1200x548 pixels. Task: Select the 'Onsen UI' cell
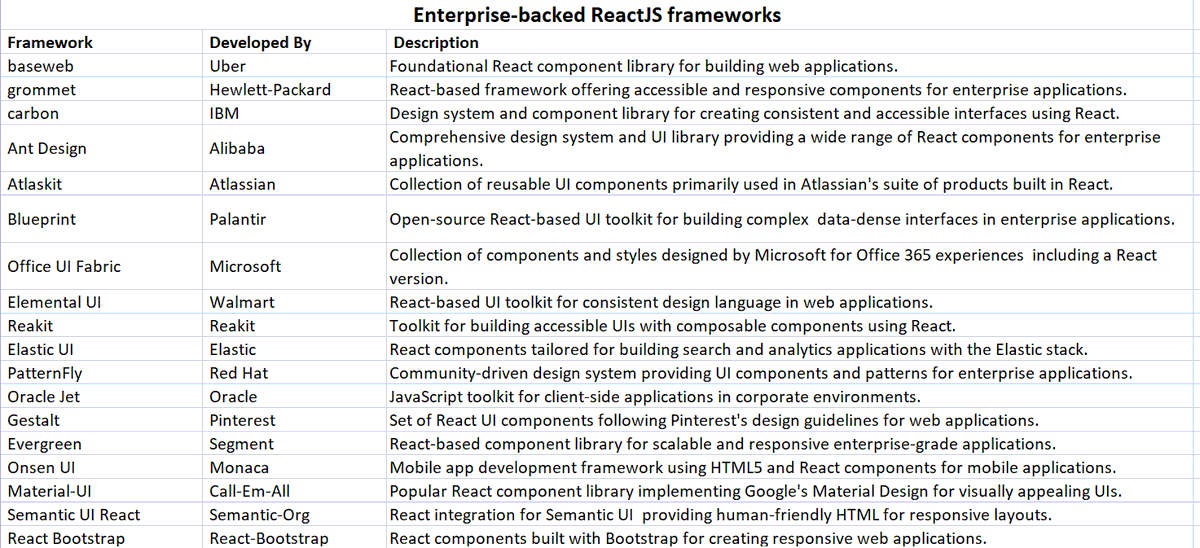pyautogui.click(x=102, y=467)
